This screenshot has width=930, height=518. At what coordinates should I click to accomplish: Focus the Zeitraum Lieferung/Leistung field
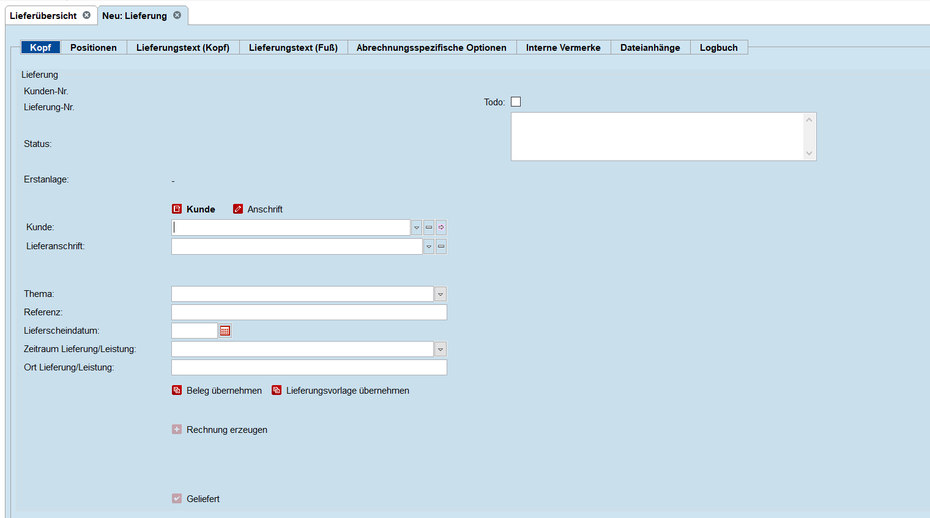click(x=302, y=349)
